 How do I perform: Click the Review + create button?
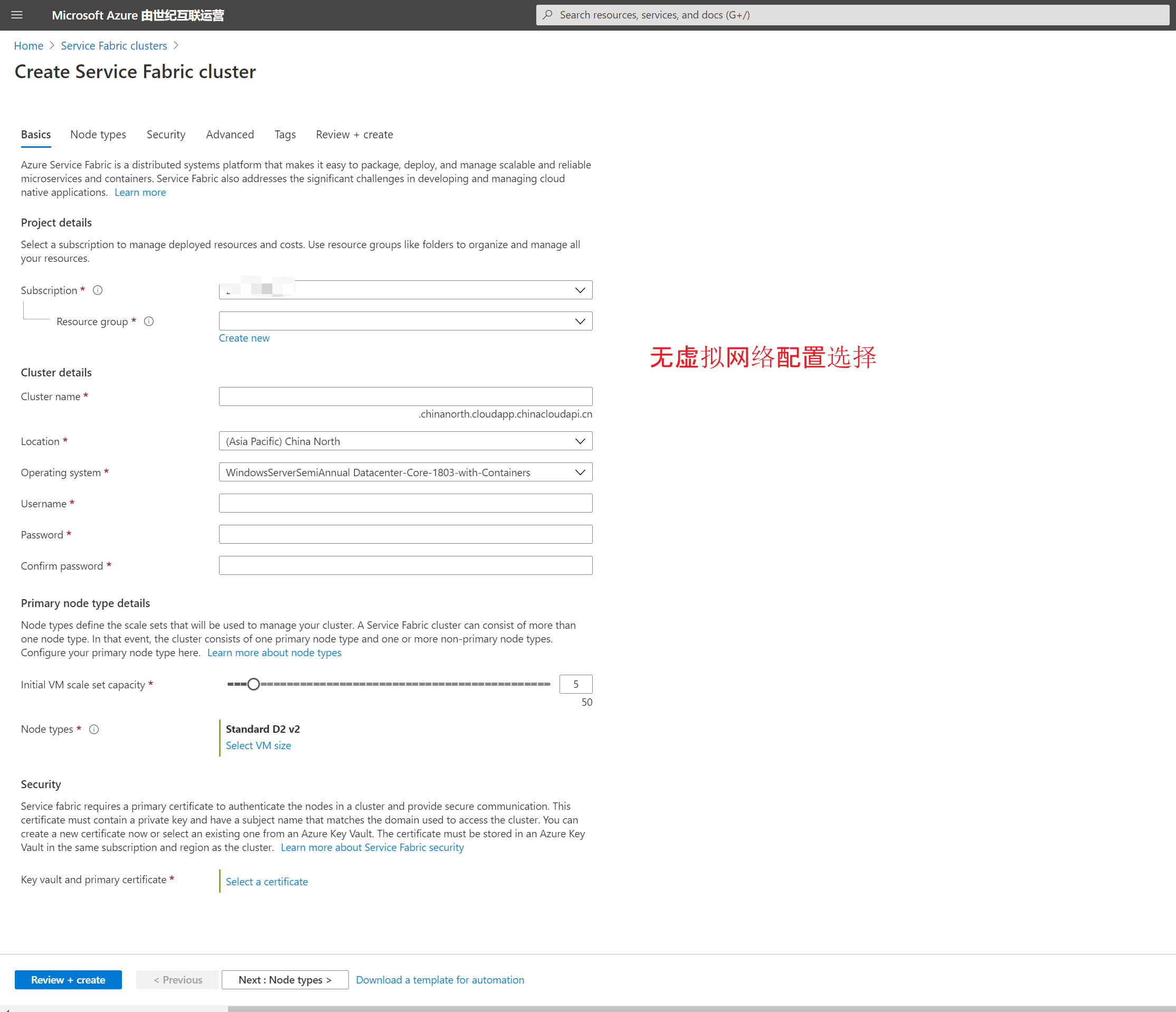(68, 980)
